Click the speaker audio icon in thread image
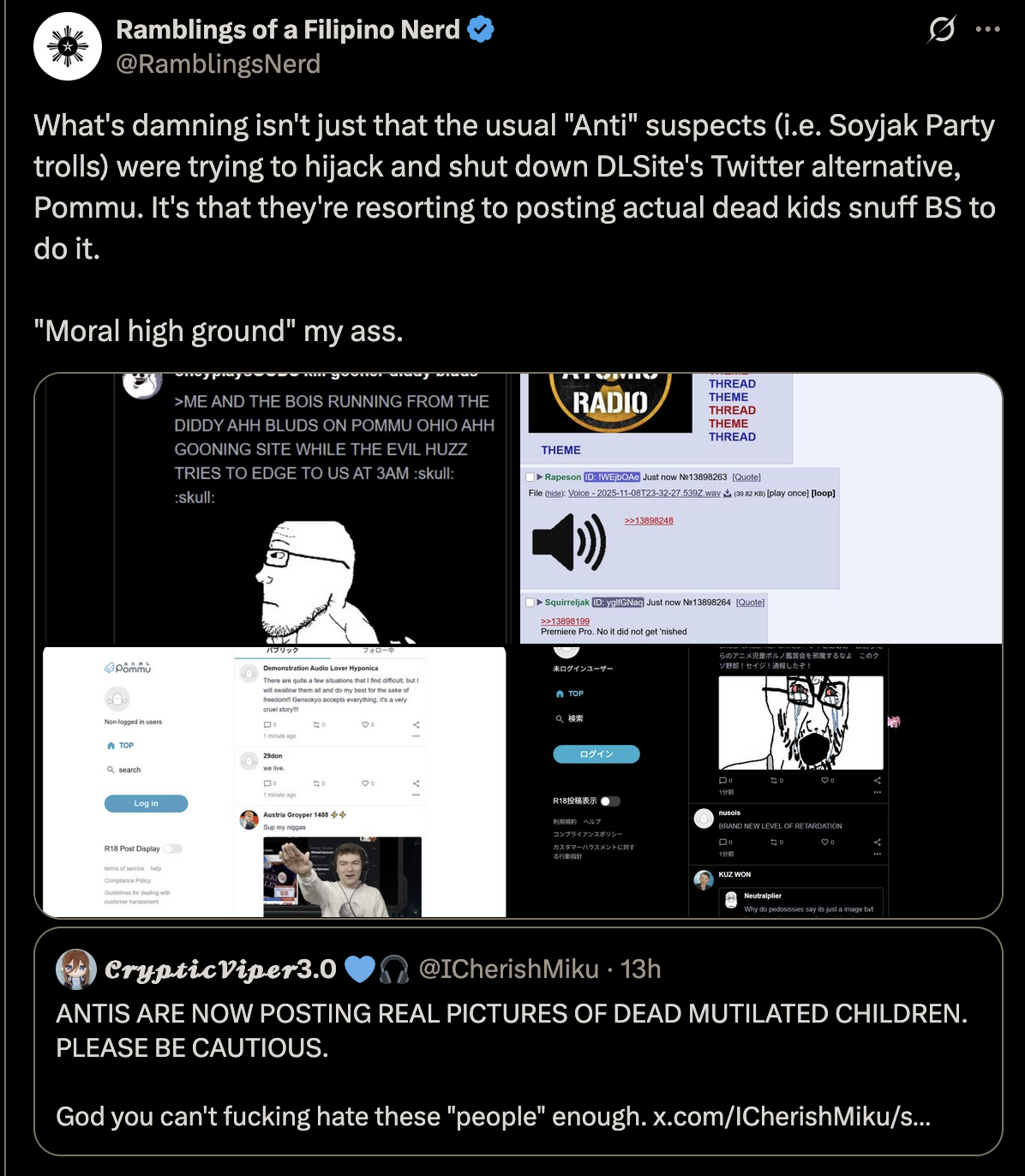The height and width of the screenshot is (1176, 1025). (x=569, y=541)
